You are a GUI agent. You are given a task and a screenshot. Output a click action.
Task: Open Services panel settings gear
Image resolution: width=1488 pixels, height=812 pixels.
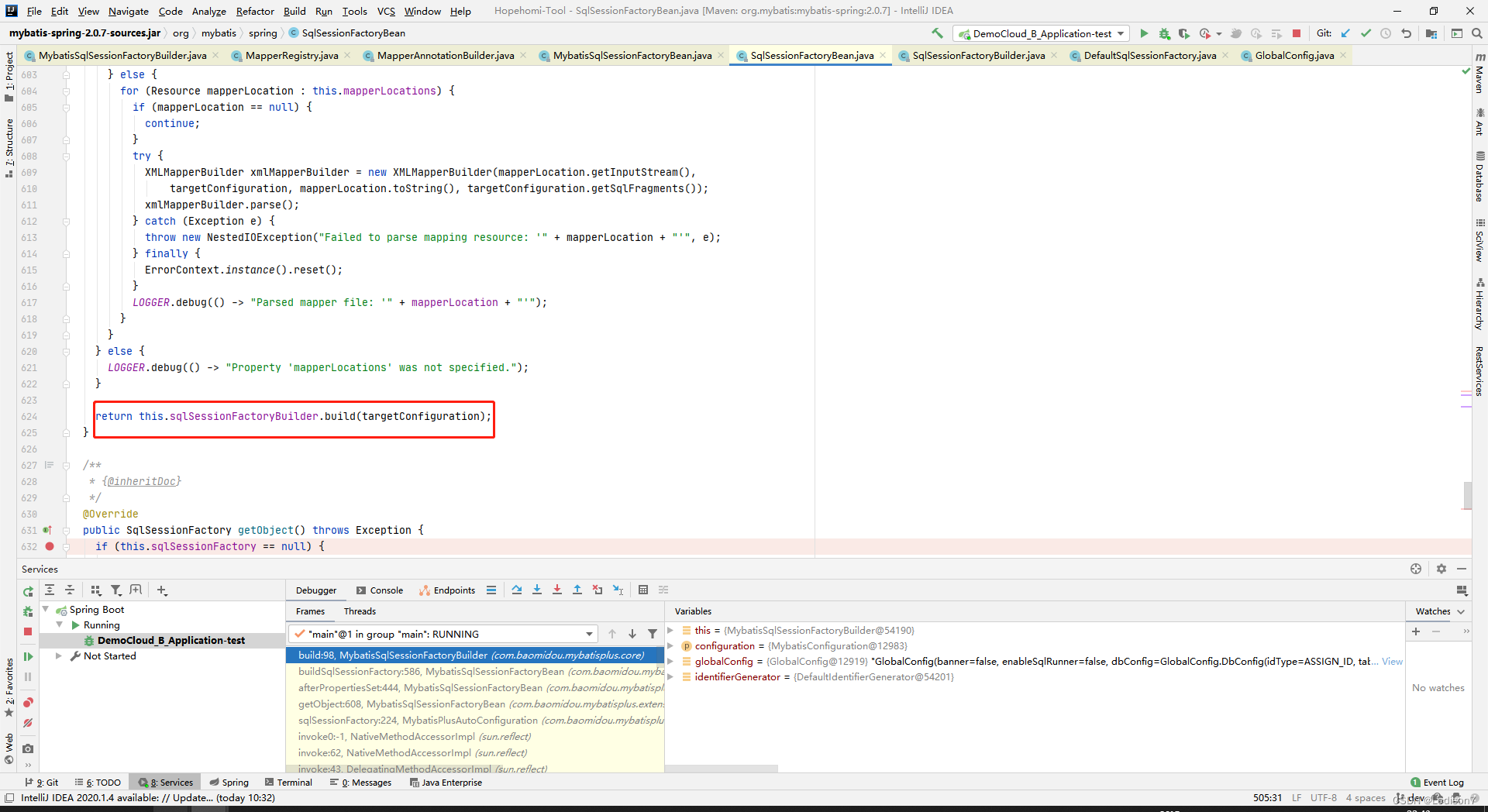[1441, 569]
